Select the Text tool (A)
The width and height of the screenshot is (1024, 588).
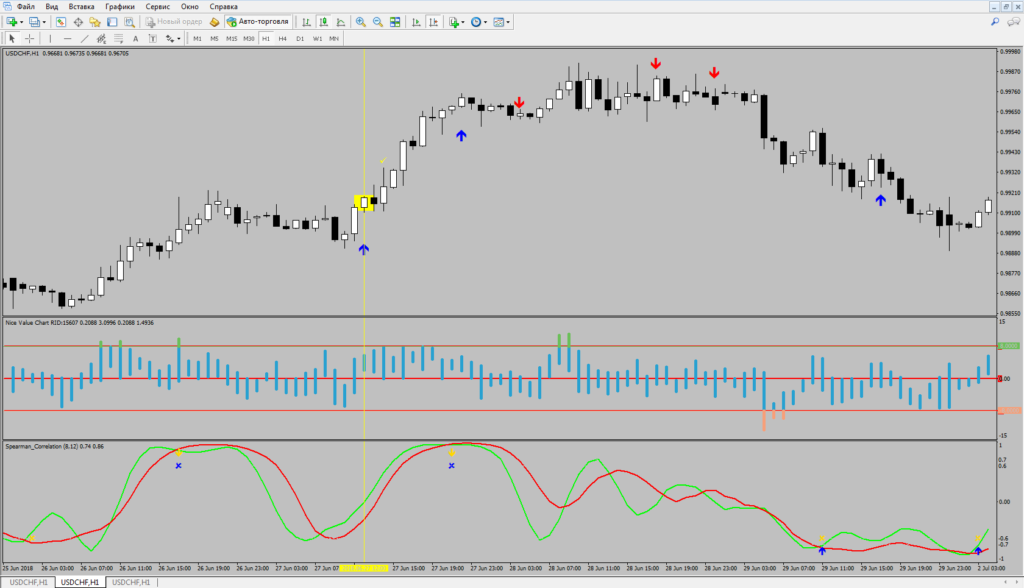135,39
